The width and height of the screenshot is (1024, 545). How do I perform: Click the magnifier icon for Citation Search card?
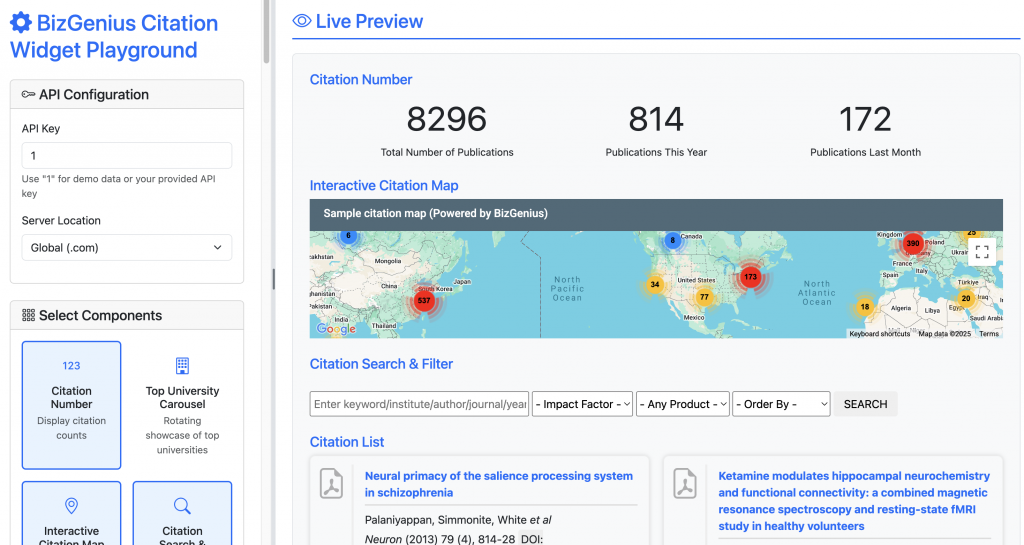click(x=182, y=506)
